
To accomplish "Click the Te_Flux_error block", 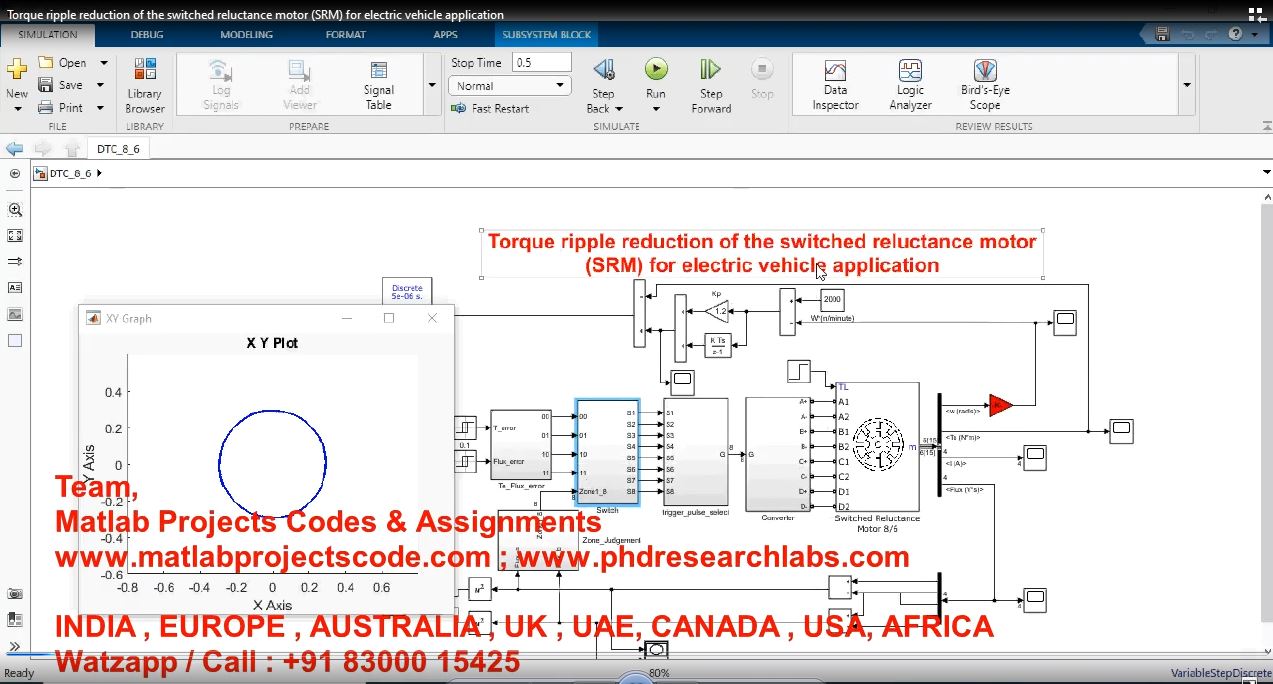I will pos(521,444).
